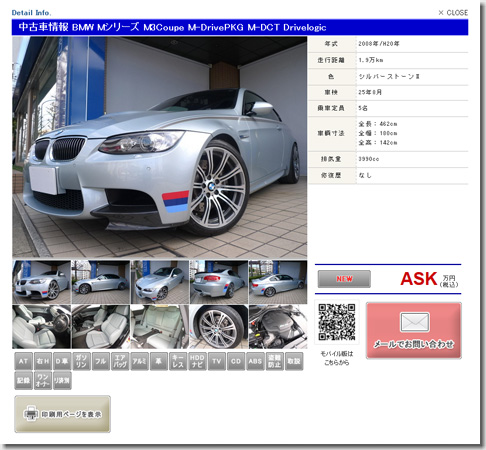Click the 右H feature badge
Viewport: 486px width, 450px height.
[43, 361]
